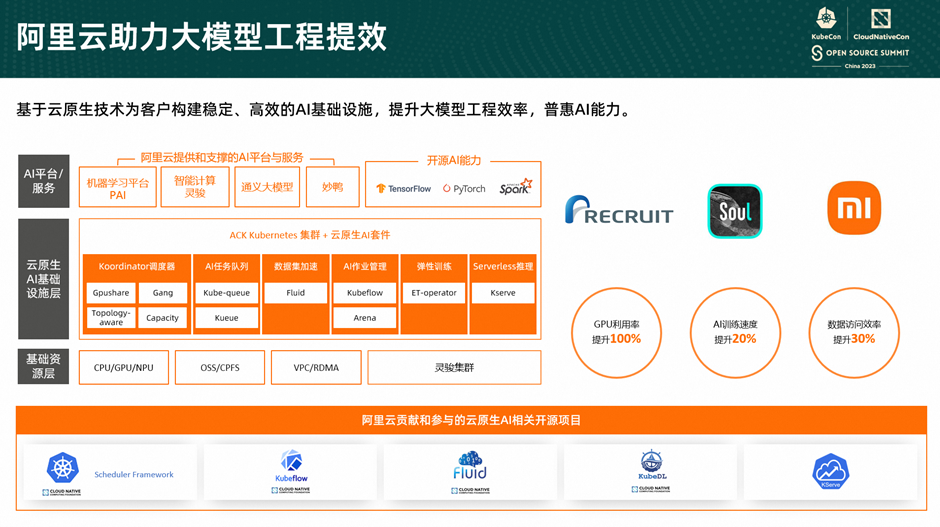Click the Capacity component box
940x527 pixels.
[x=162, y=318]
